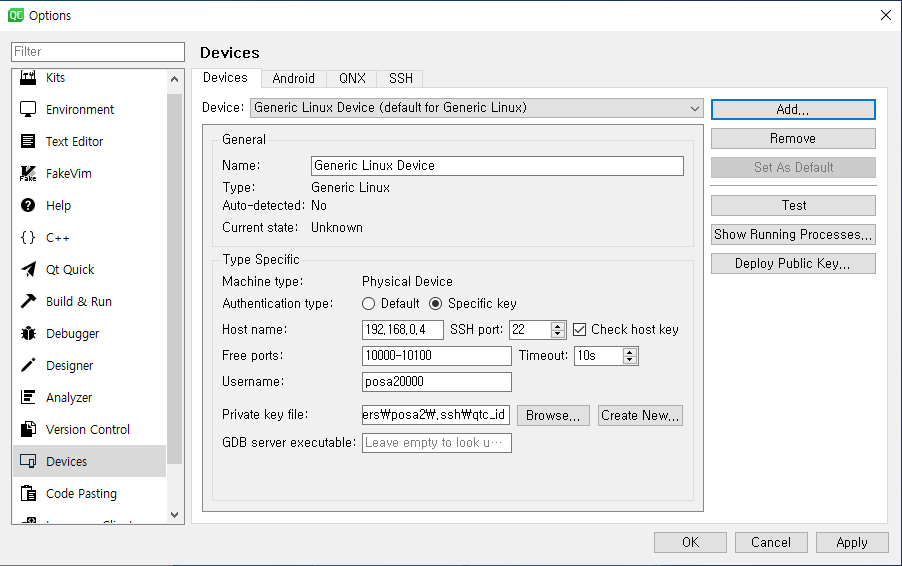Click the Host name field
Screen dimensions: 902x566
point(403,330)
